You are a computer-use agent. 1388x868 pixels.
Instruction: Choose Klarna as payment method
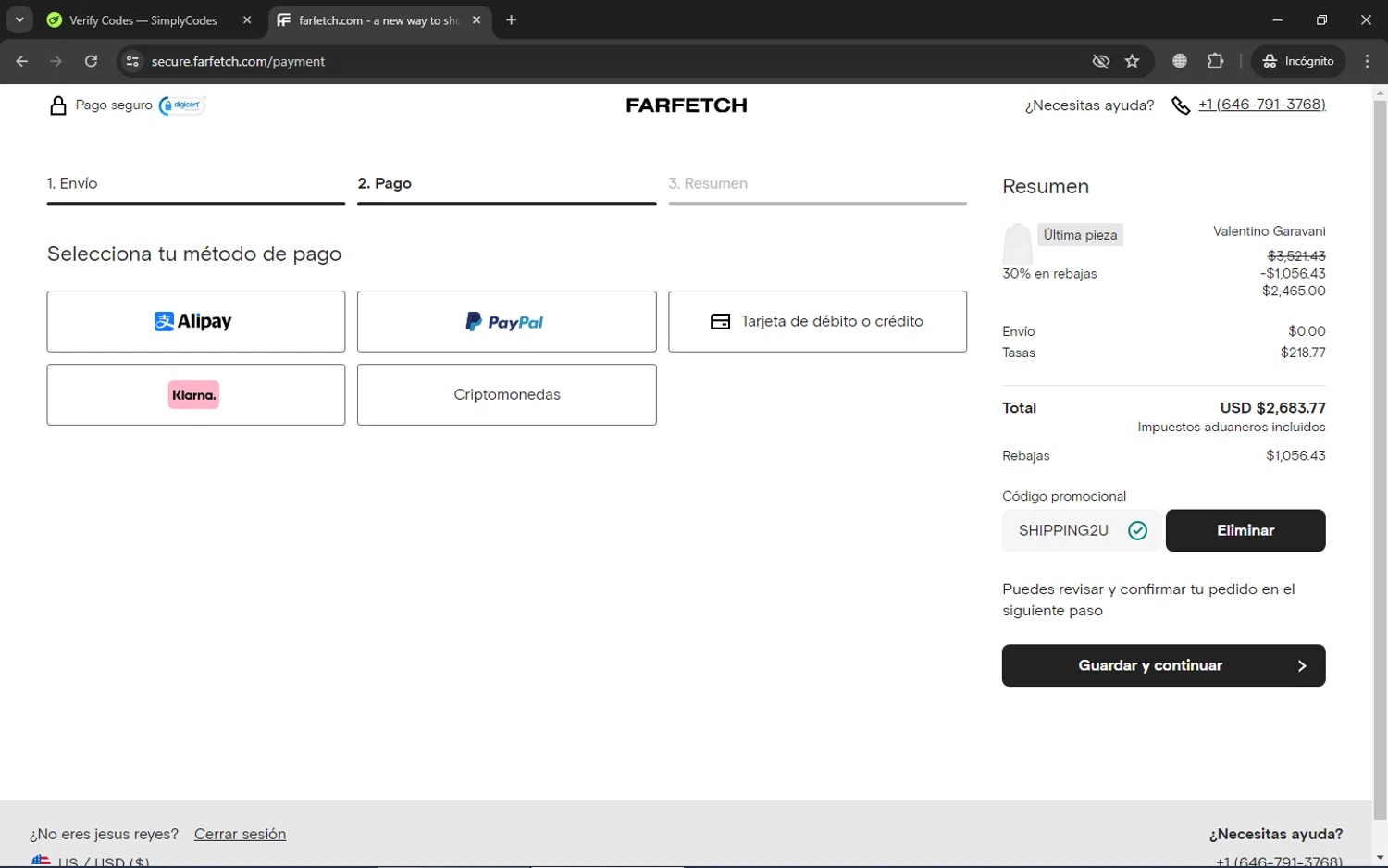[x=196, y=395]
